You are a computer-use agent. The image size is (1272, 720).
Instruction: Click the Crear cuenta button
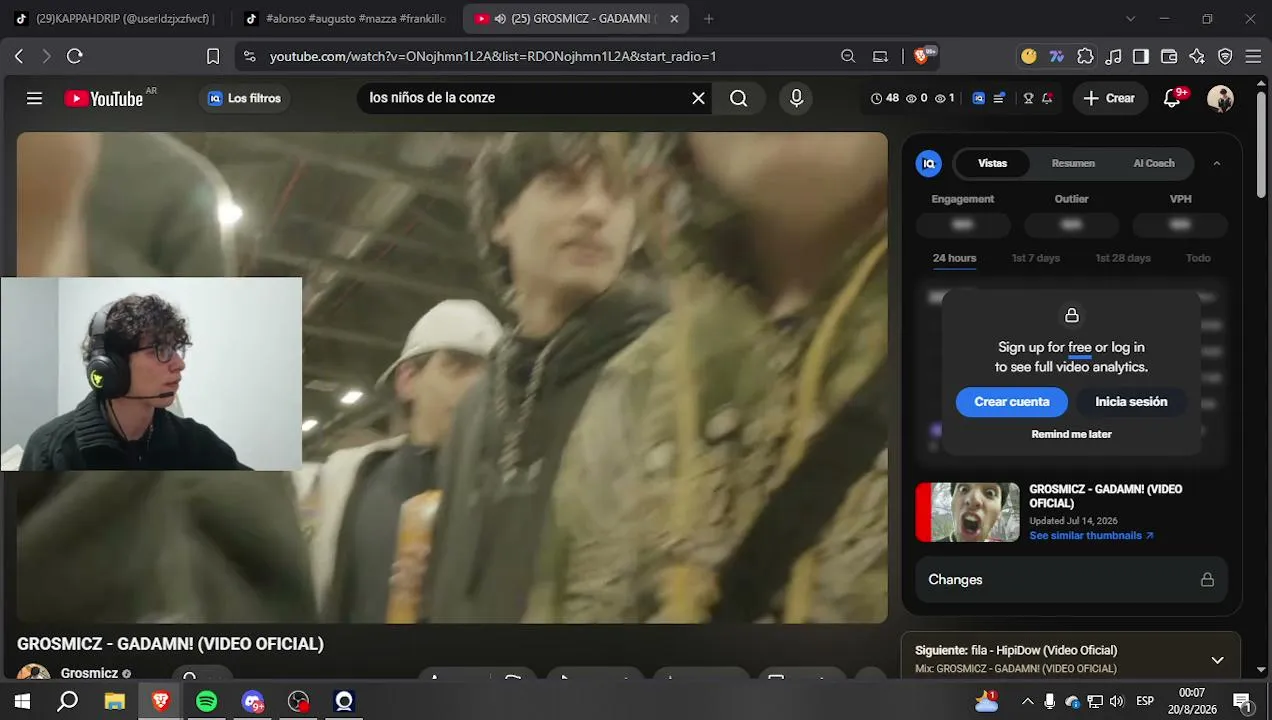(1012, 402)
